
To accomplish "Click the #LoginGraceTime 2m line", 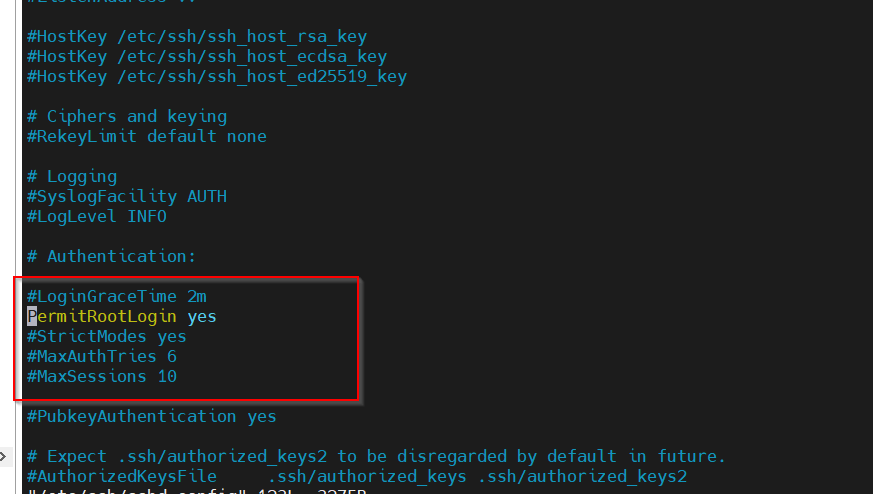I will point(117,296).
